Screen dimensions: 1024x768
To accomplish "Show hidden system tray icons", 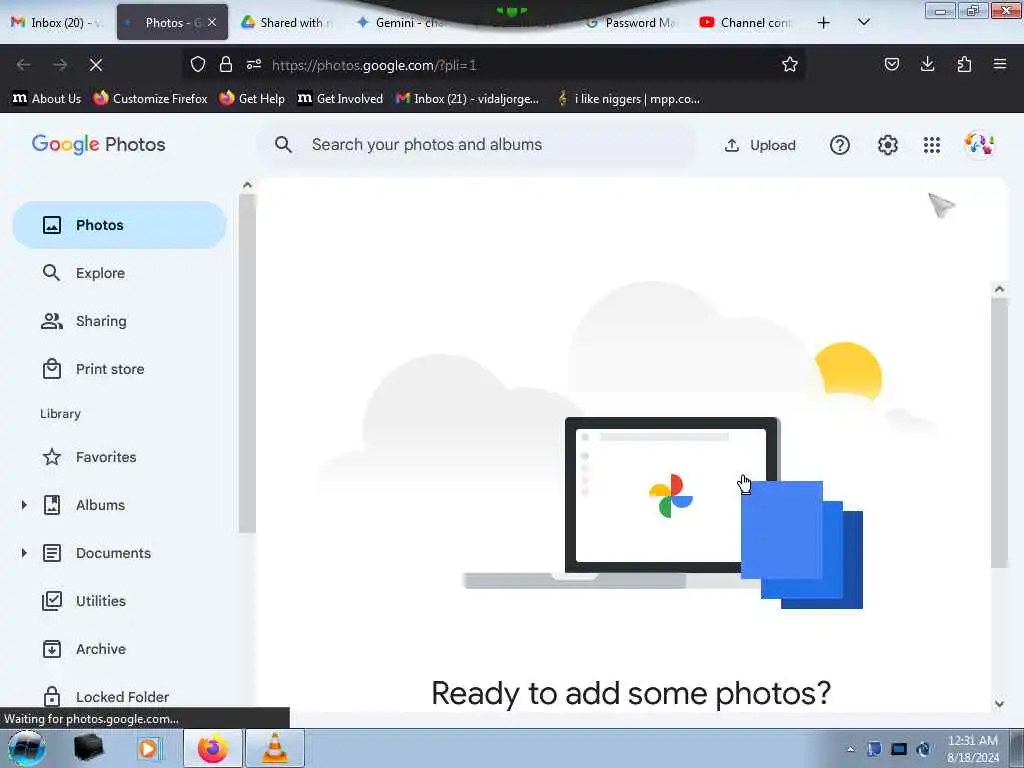I will [850, 749].
